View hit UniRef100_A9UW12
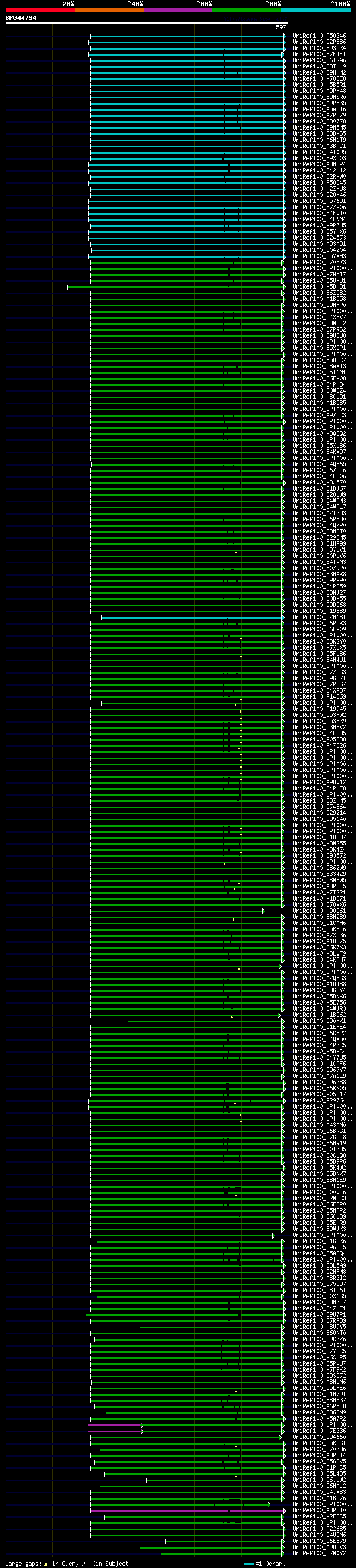 pos(319,782)
